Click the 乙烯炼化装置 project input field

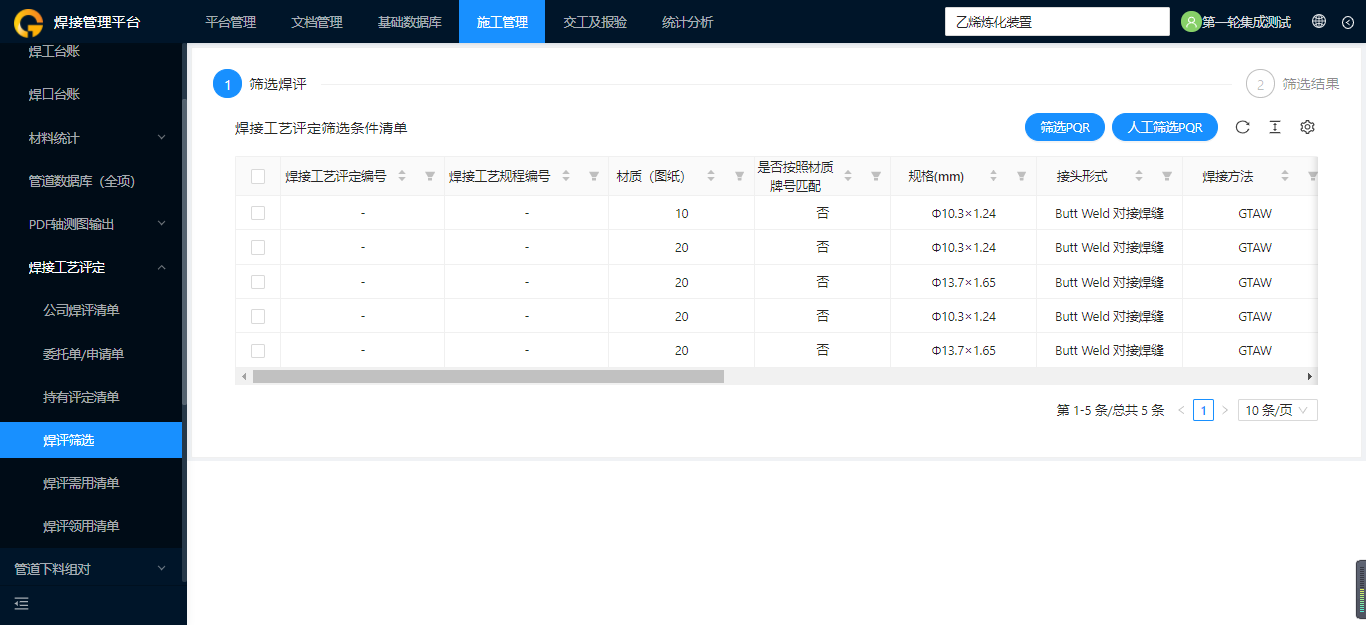[1057, 22]
